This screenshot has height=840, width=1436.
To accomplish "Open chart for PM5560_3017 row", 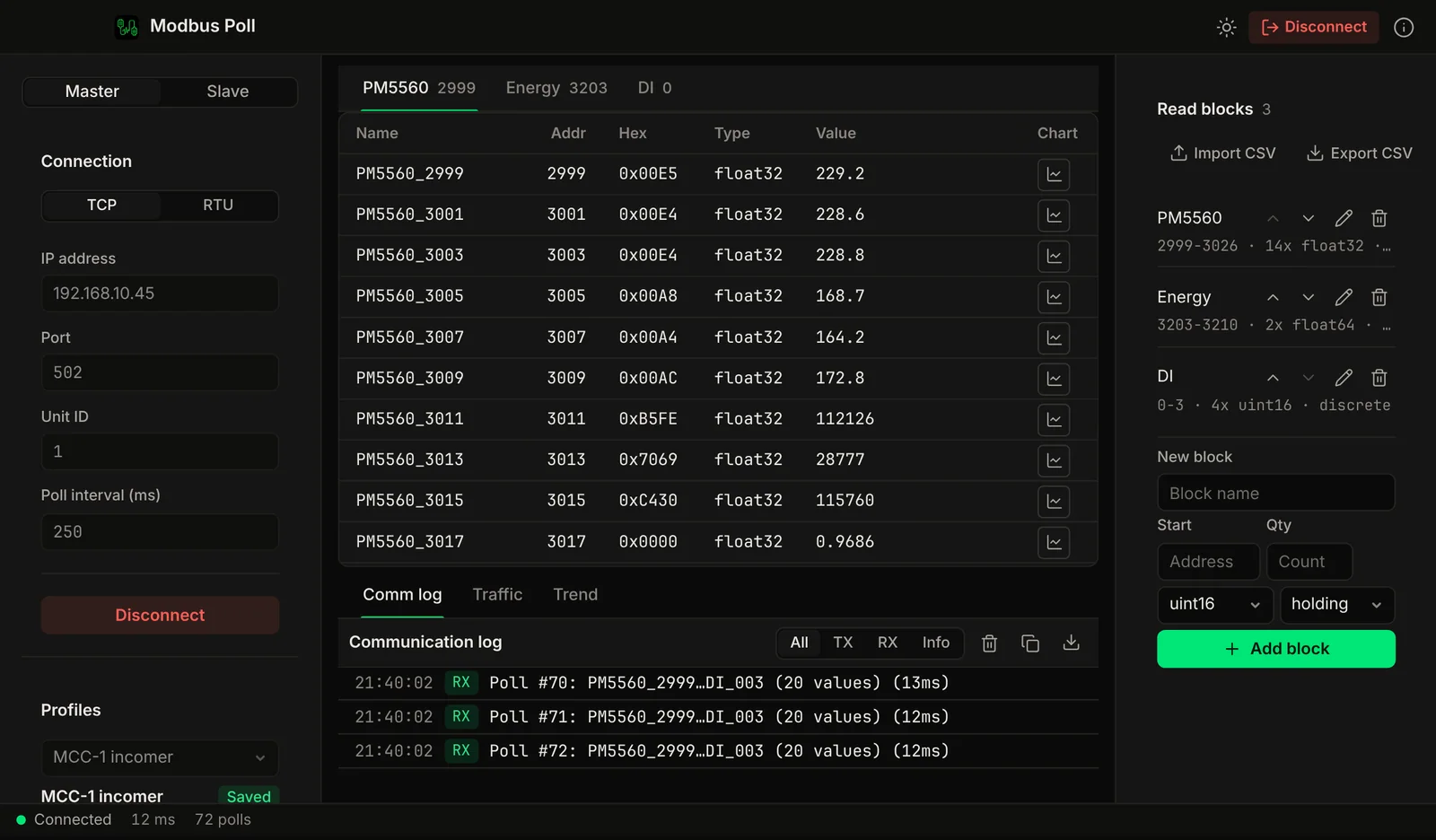I will coord(1054,542).
